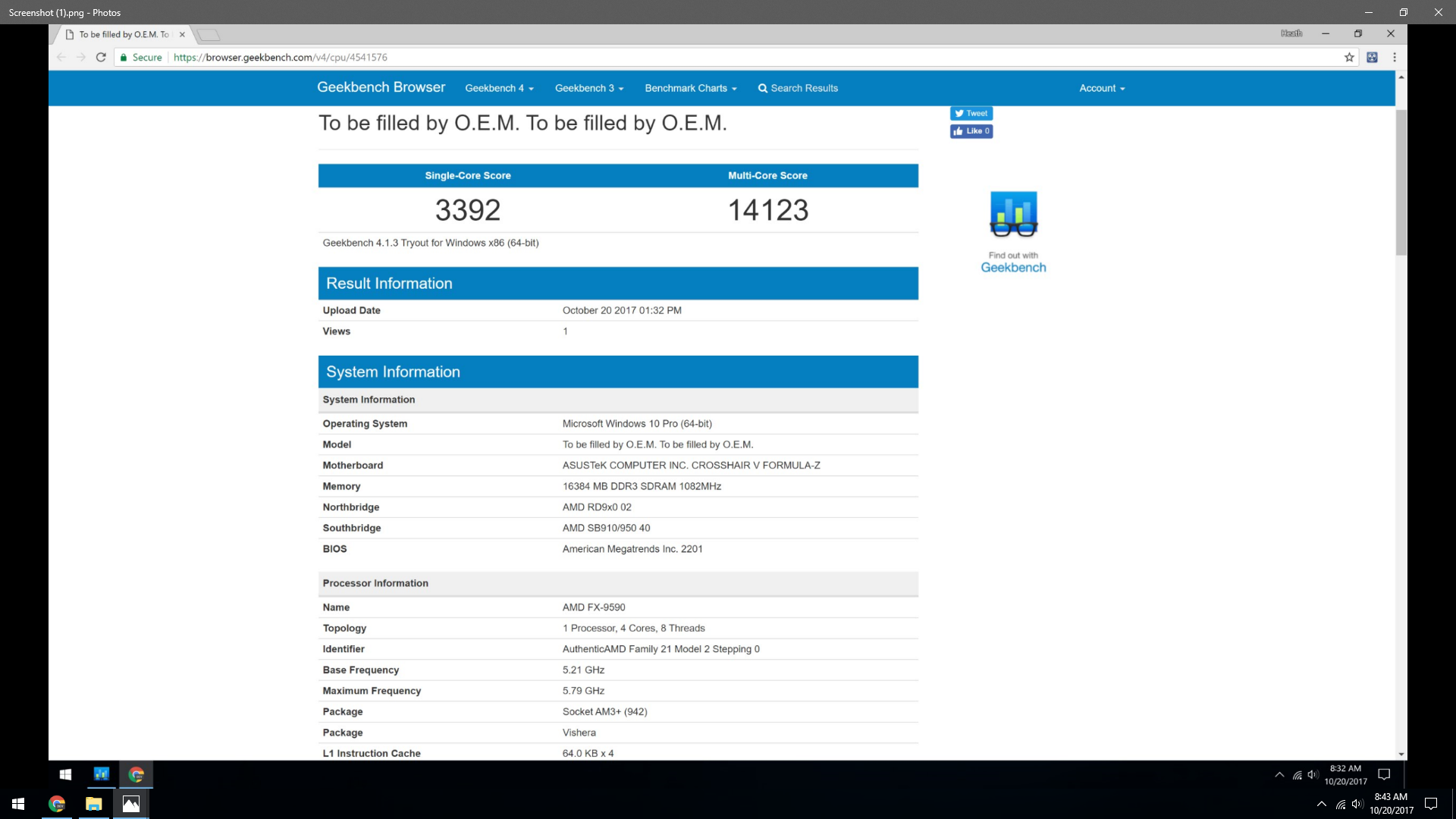Click the '5.21 GHz' base frequency value
The height and width of the screenshot is (819, 1456).
click(583, 670)
